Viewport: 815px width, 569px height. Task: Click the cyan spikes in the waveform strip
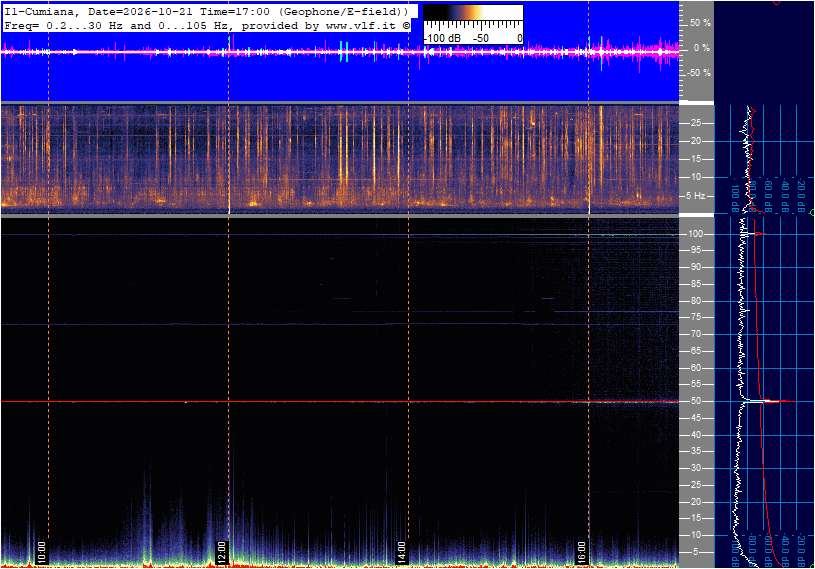(x=344, y=51)
